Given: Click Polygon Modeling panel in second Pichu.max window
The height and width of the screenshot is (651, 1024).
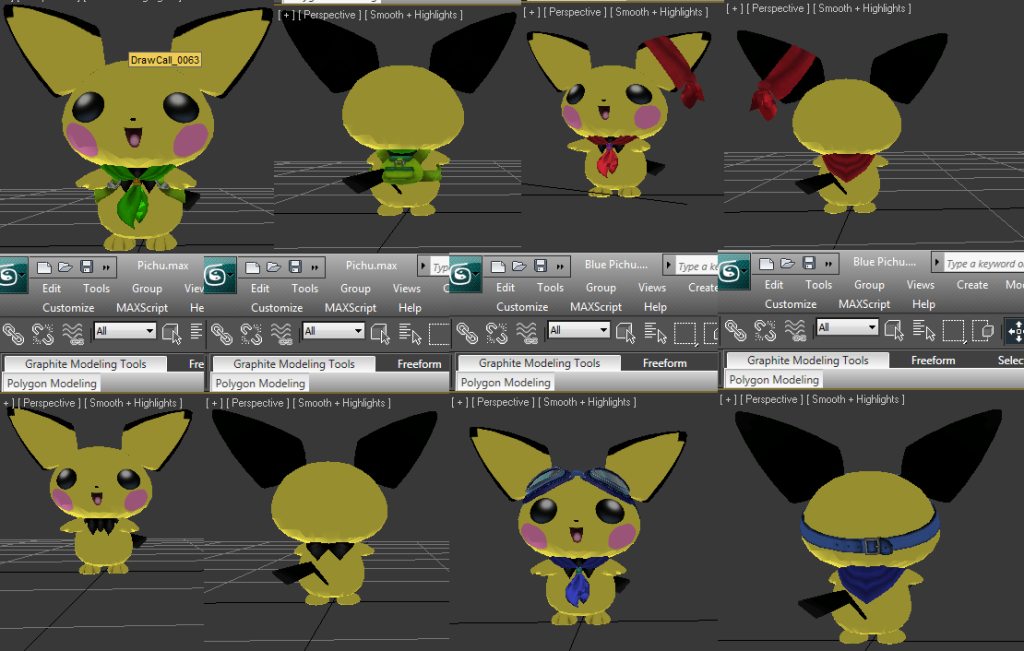Looking at the screenshot, I should [x=260, y=383].
